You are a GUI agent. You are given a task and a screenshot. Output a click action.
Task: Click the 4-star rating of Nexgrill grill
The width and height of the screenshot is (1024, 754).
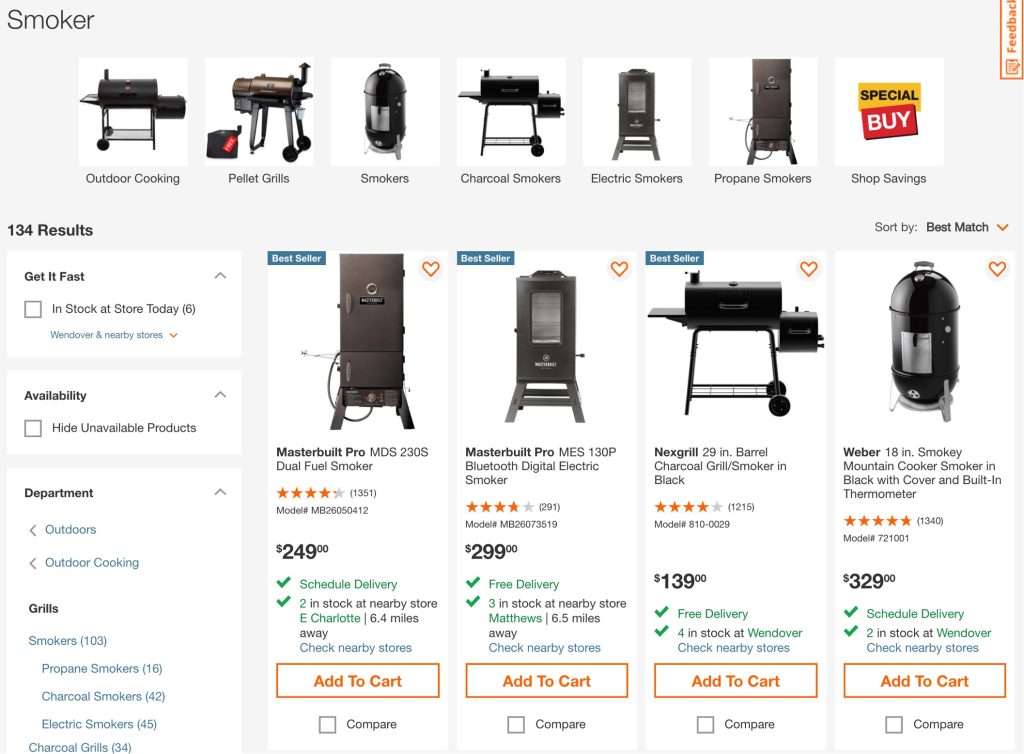[688, 507]
